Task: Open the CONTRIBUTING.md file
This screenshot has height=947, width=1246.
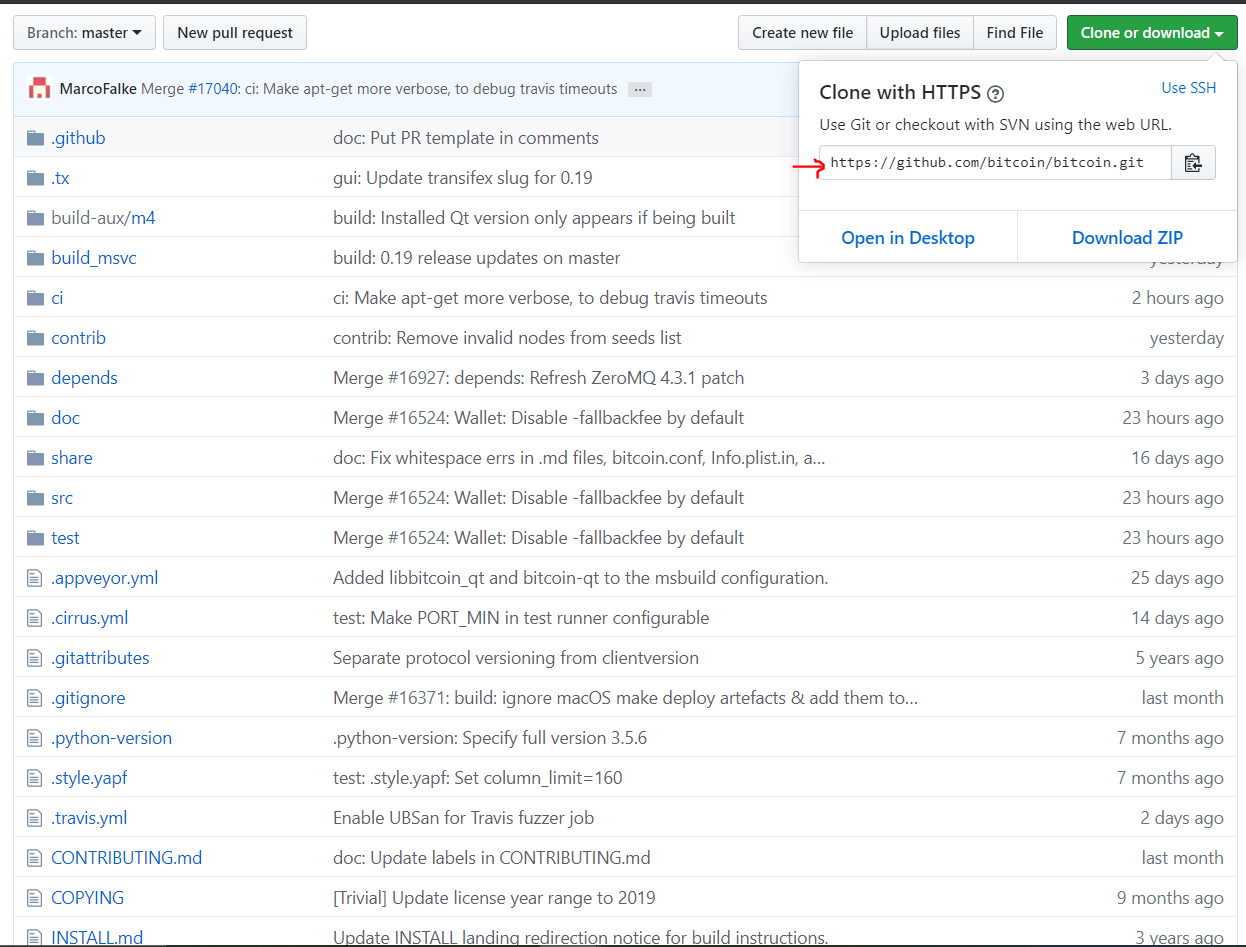Action: click(127, 858)
